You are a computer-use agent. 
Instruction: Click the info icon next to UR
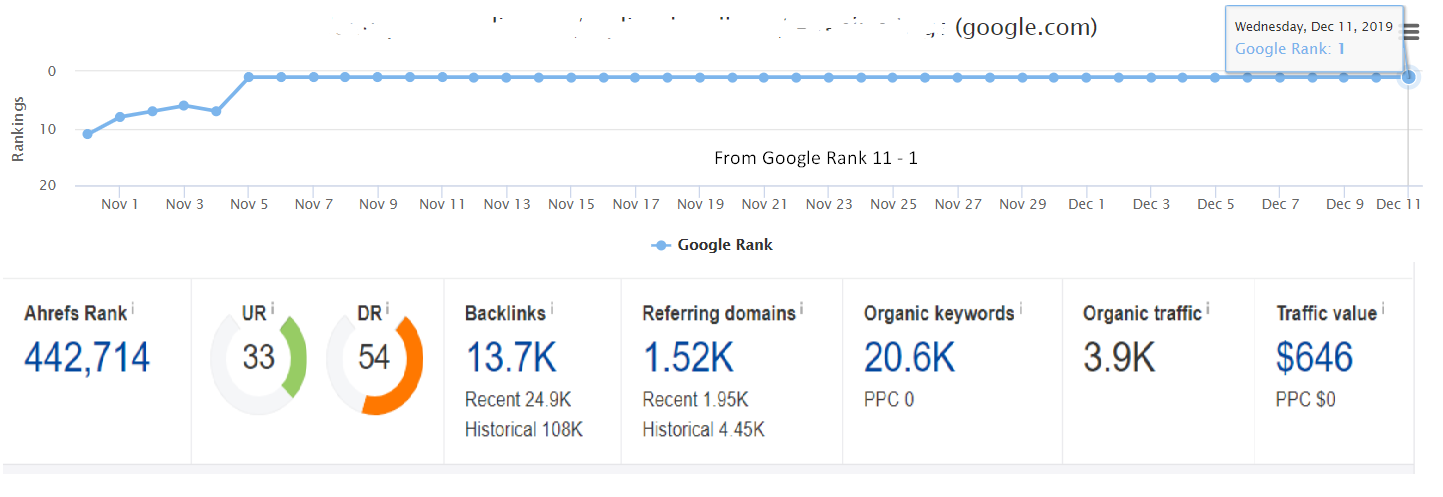(273, 308)
